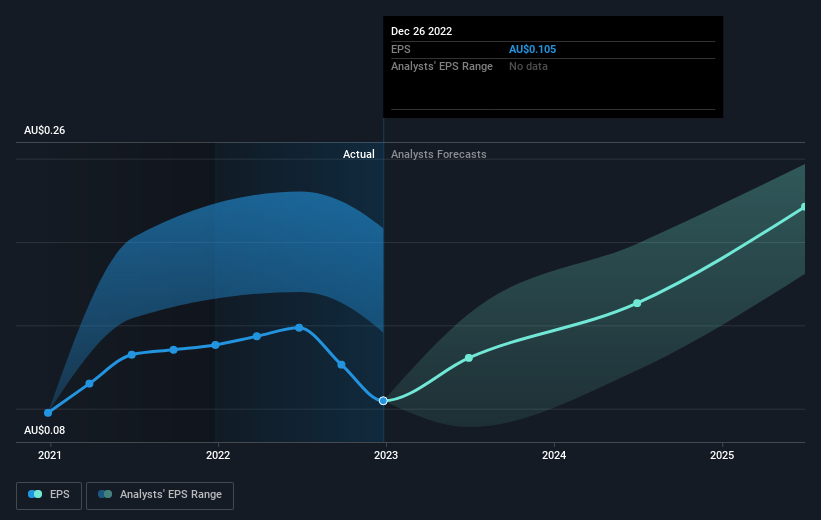
Task: Click the 'No data' text in tooltip
Action: (x=528, y=67)
